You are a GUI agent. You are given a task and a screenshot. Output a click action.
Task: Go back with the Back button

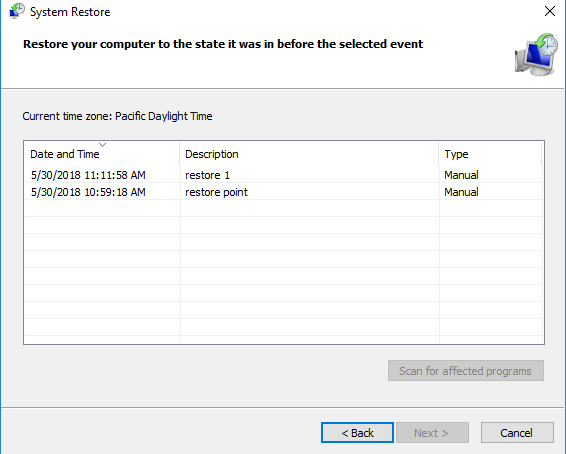357,433
